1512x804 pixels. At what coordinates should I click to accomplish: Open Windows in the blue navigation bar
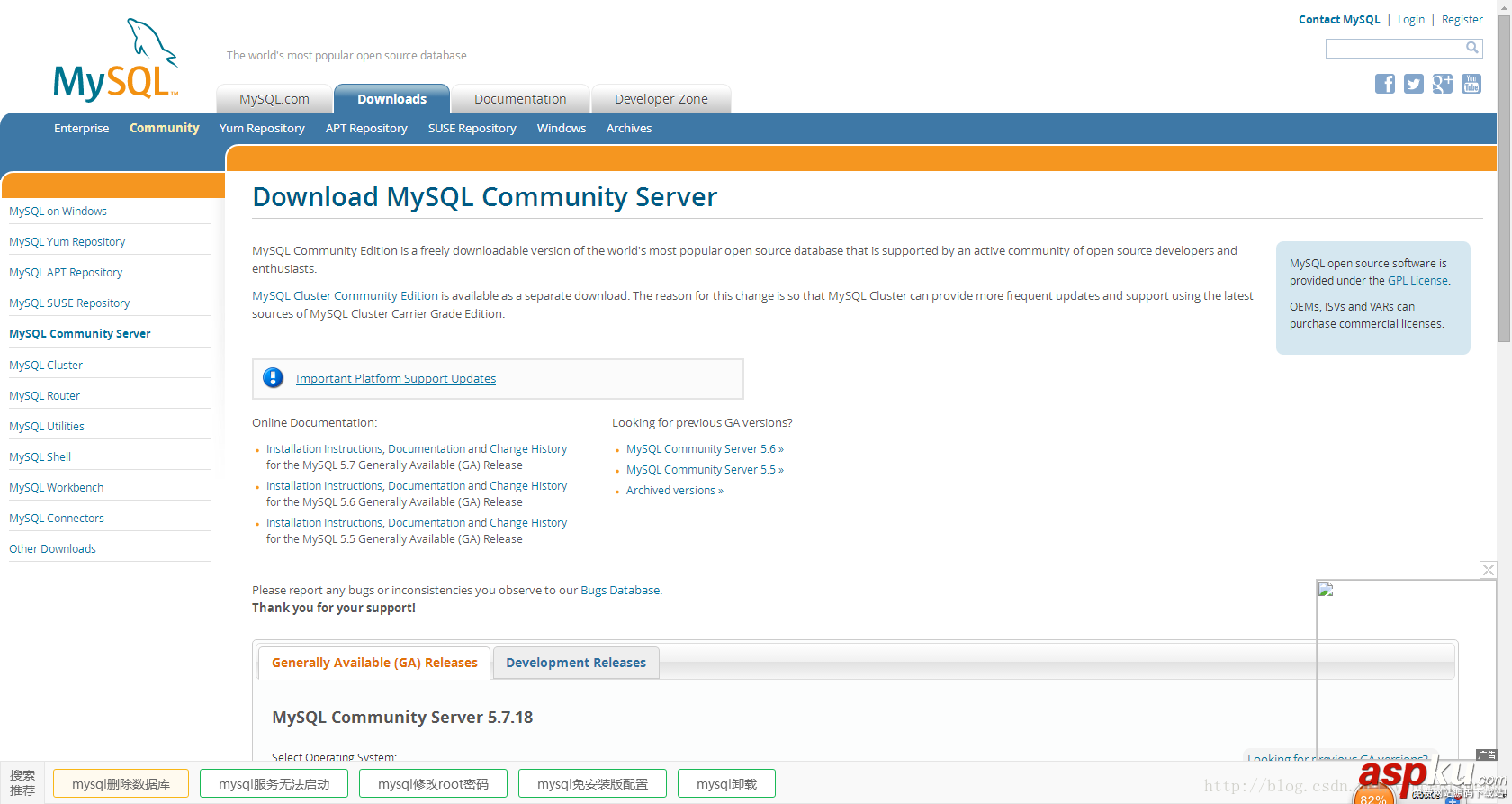(562, 129)
